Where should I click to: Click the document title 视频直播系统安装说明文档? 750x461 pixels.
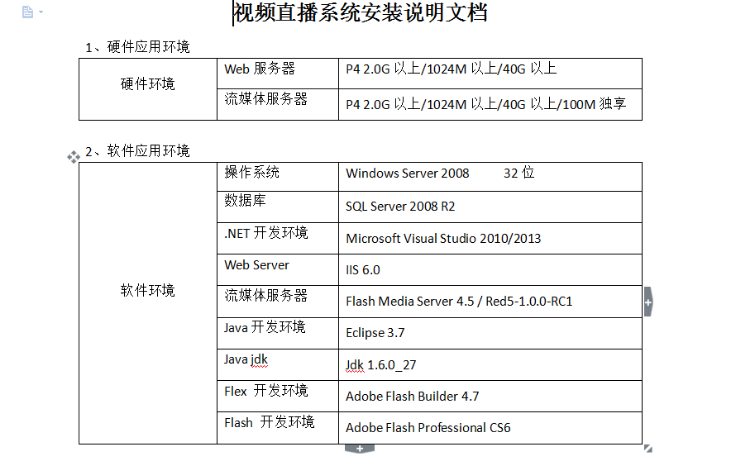360,13
